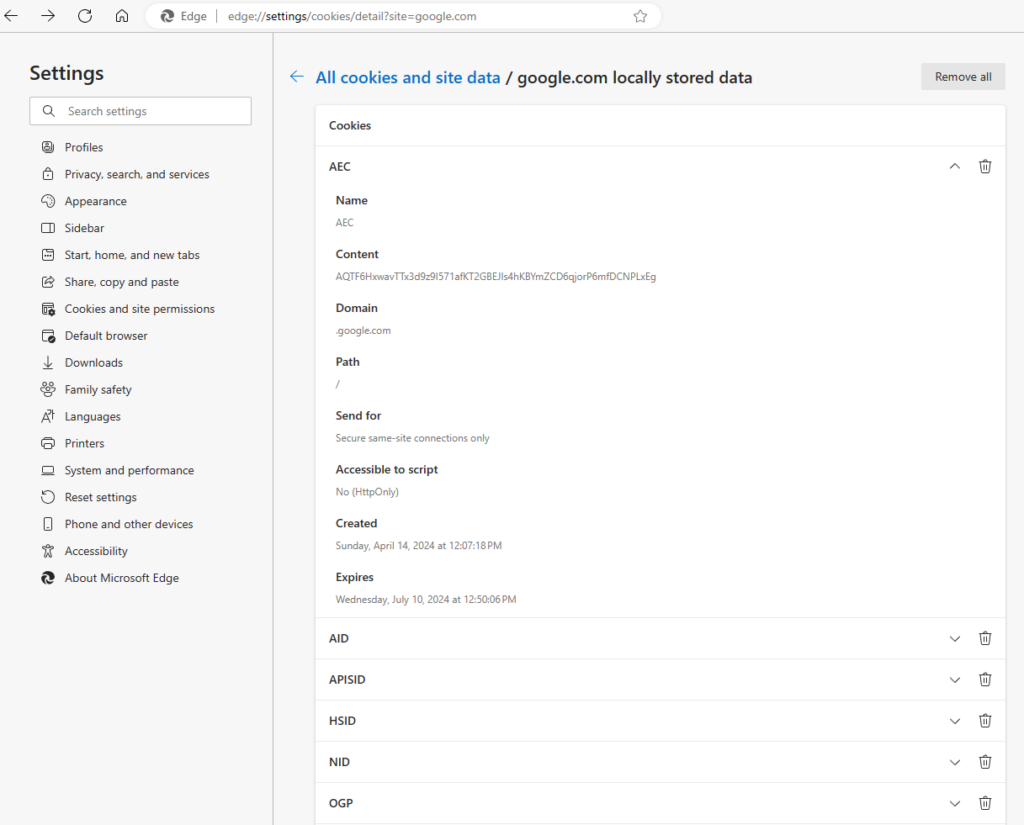The image size is (1024, 825).
Task: Expand the HSID cookie details
Action: 955,720
